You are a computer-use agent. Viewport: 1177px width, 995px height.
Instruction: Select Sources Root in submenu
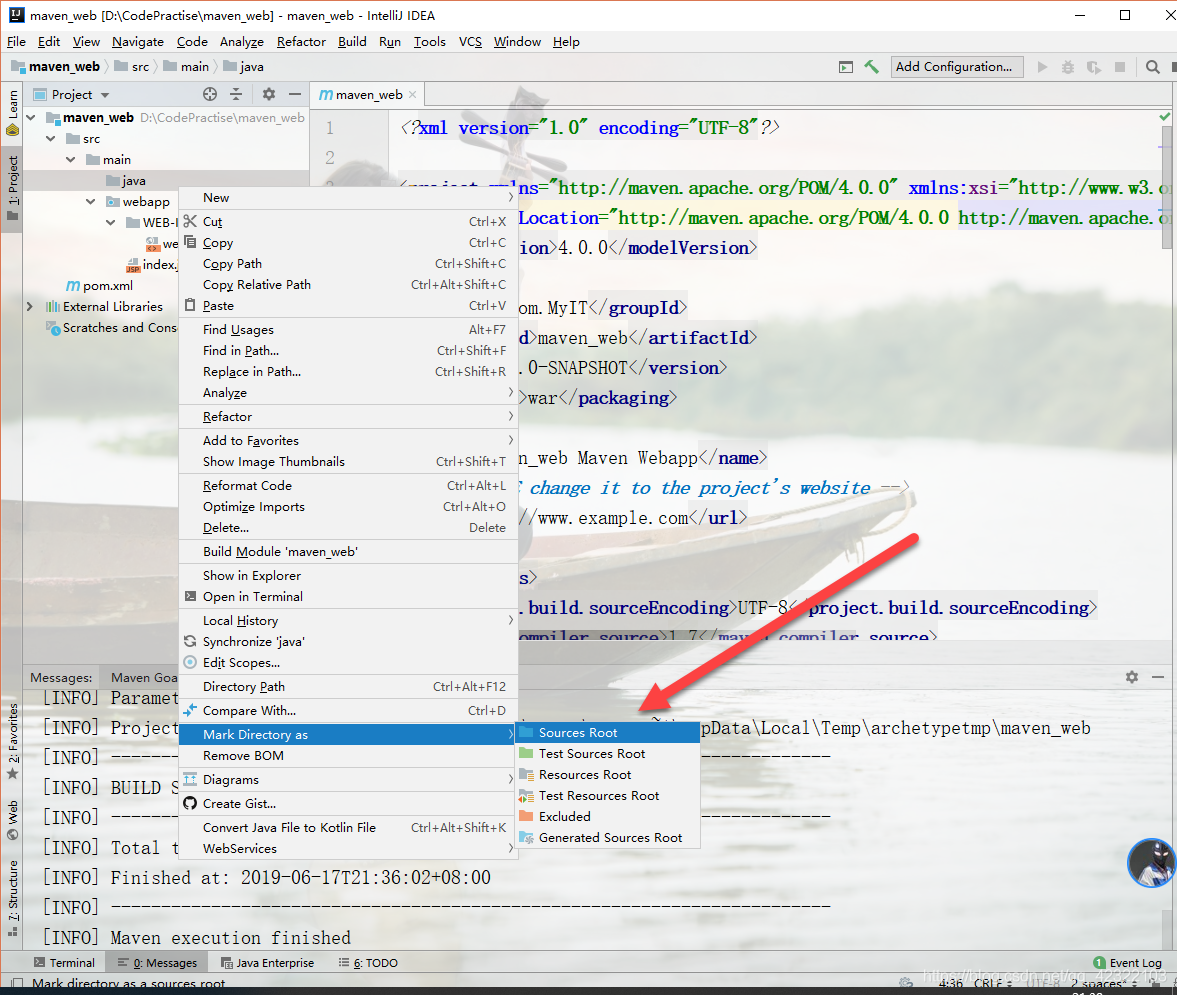point(608,732)
